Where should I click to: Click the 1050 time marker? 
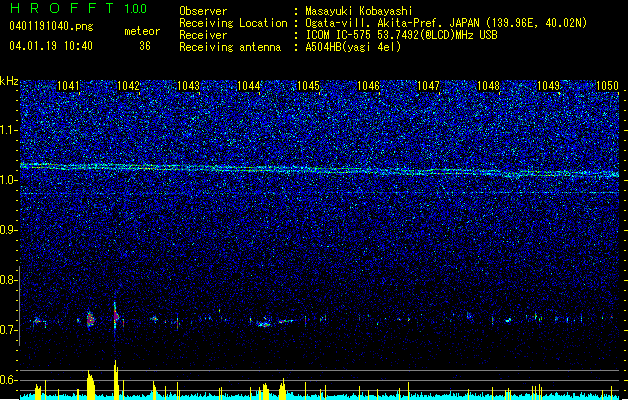607,86
